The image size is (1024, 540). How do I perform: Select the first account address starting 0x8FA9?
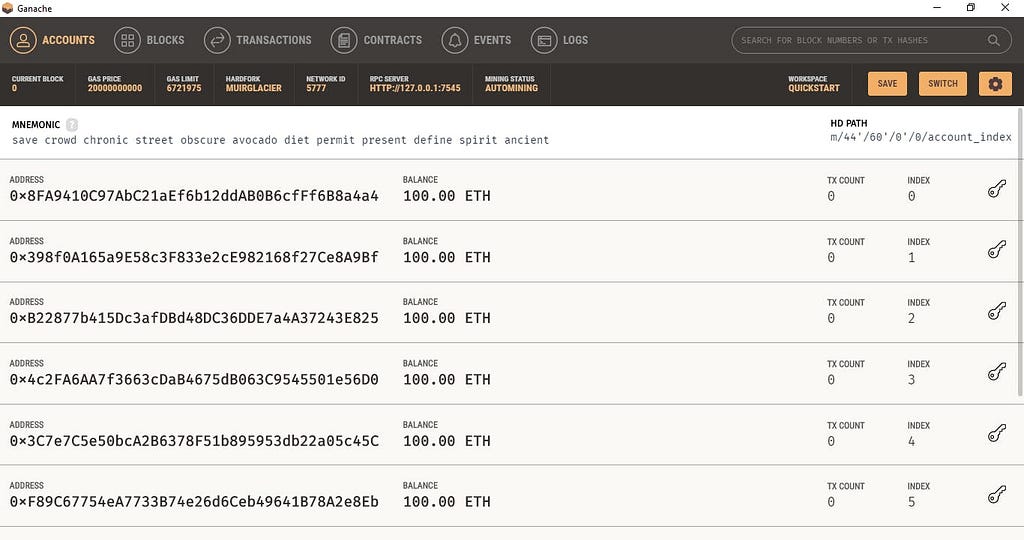tap(194, 196)
